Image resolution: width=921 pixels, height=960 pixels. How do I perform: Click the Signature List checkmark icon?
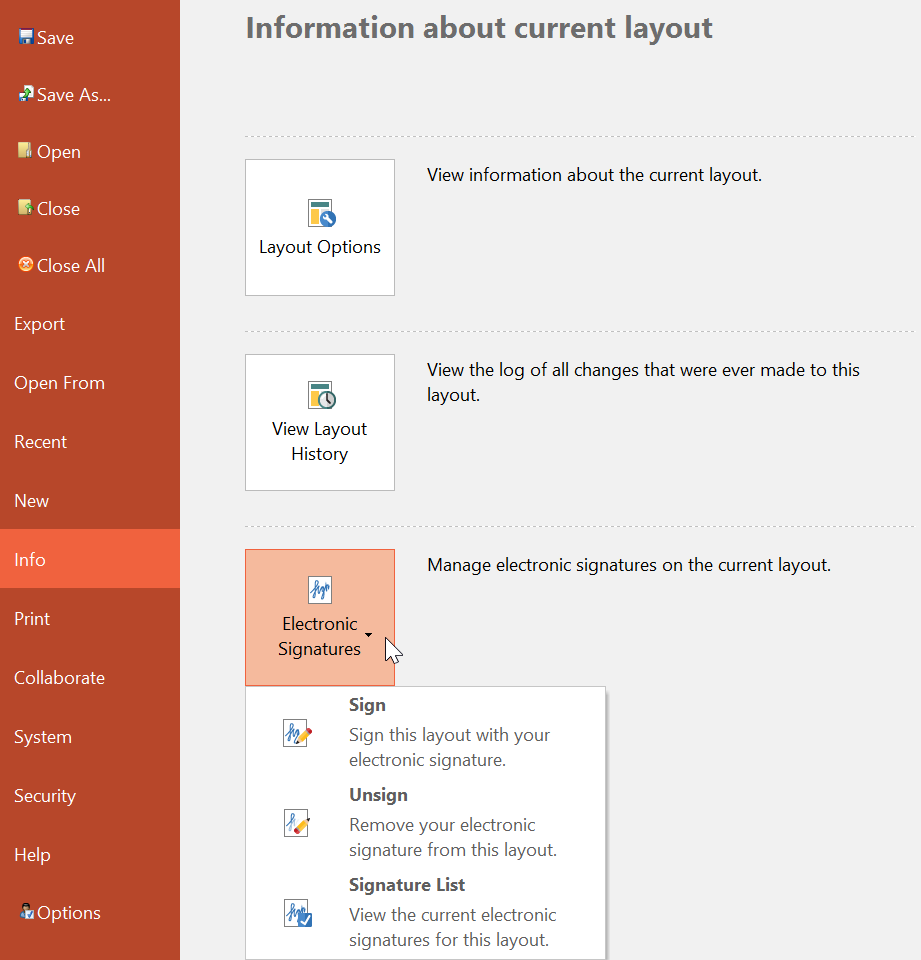(298, 913)
